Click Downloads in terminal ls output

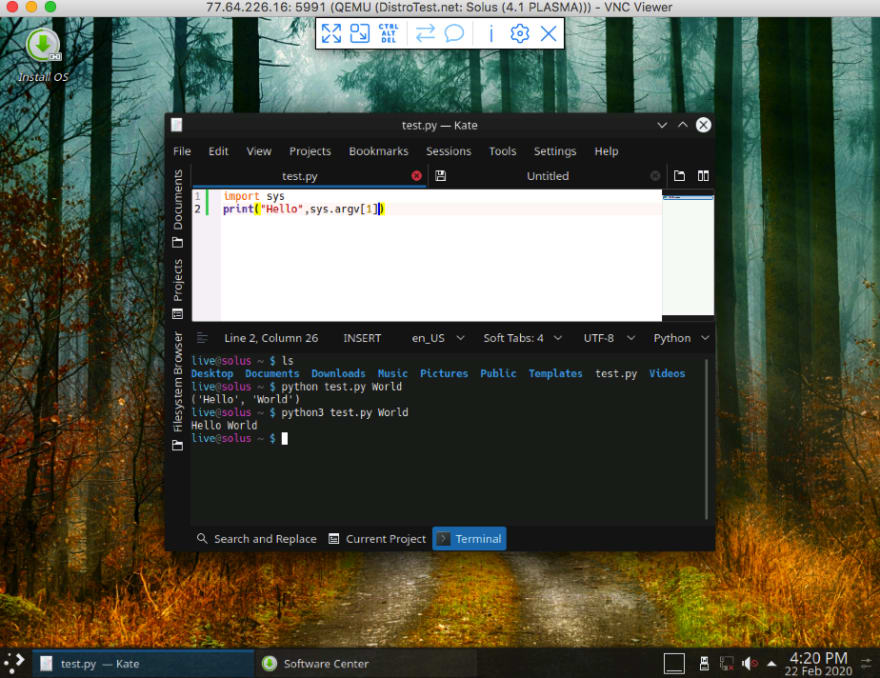click(338, 374)
